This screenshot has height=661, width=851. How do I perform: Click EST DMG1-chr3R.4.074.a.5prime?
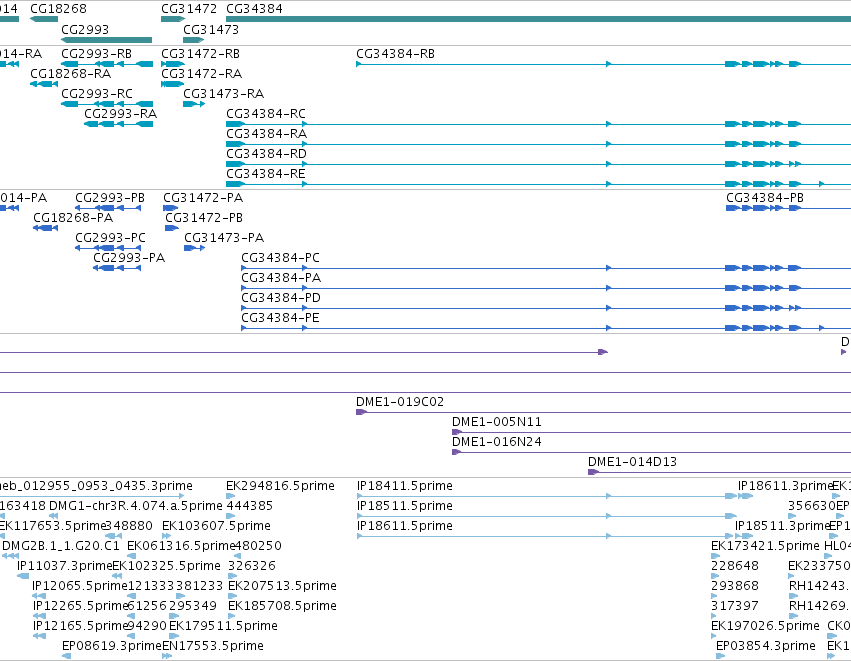click(136, 506)
